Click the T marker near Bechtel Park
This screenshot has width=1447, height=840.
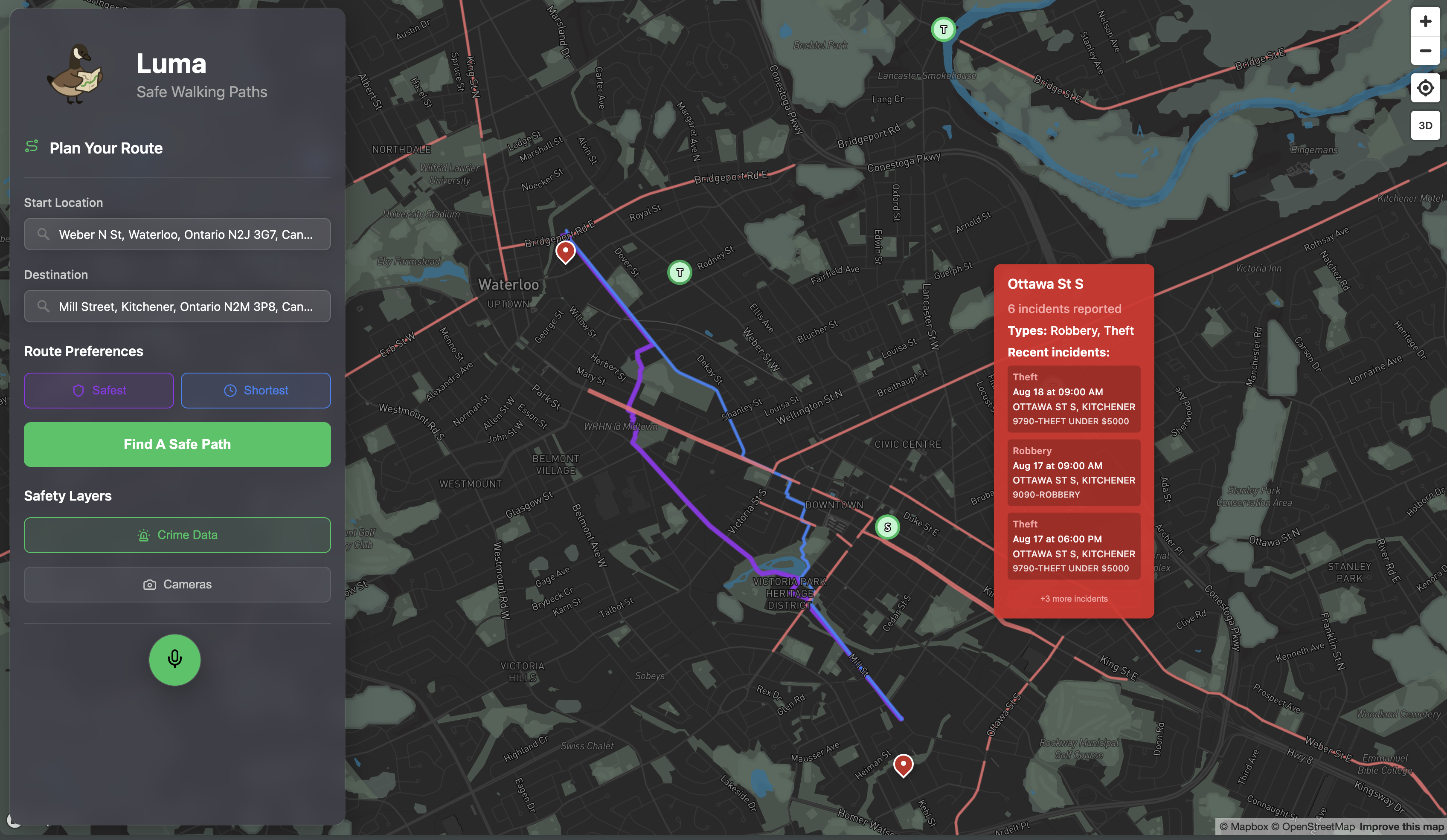[944, 29]
